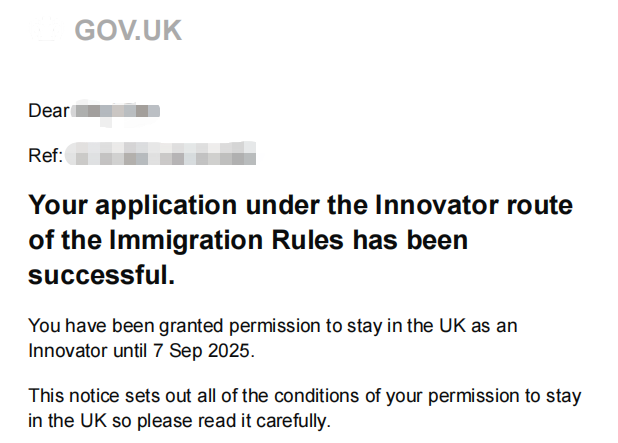Click the word Innovator before until

point(68,351)
